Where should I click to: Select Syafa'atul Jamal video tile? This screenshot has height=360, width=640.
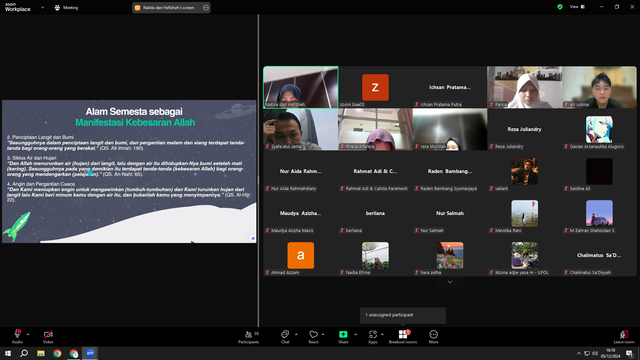point(301,129)
